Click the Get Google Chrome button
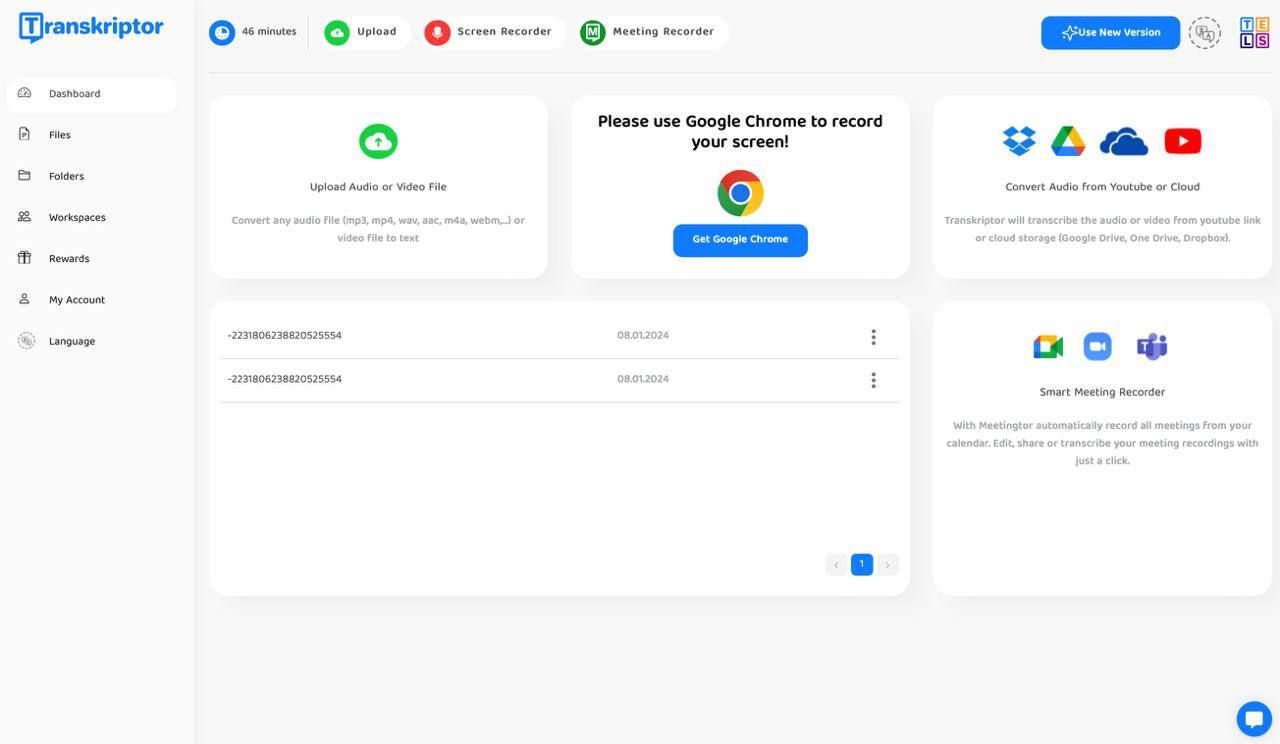 (x=739, y=240)
